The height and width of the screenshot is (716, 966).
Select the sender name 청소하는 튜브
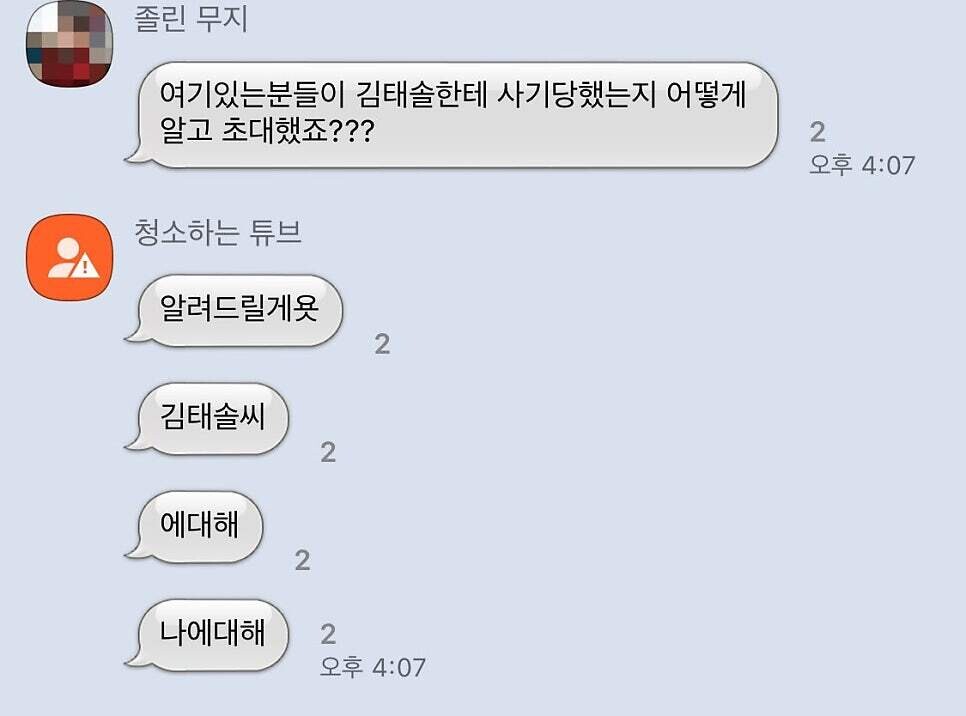click(218, 232)
